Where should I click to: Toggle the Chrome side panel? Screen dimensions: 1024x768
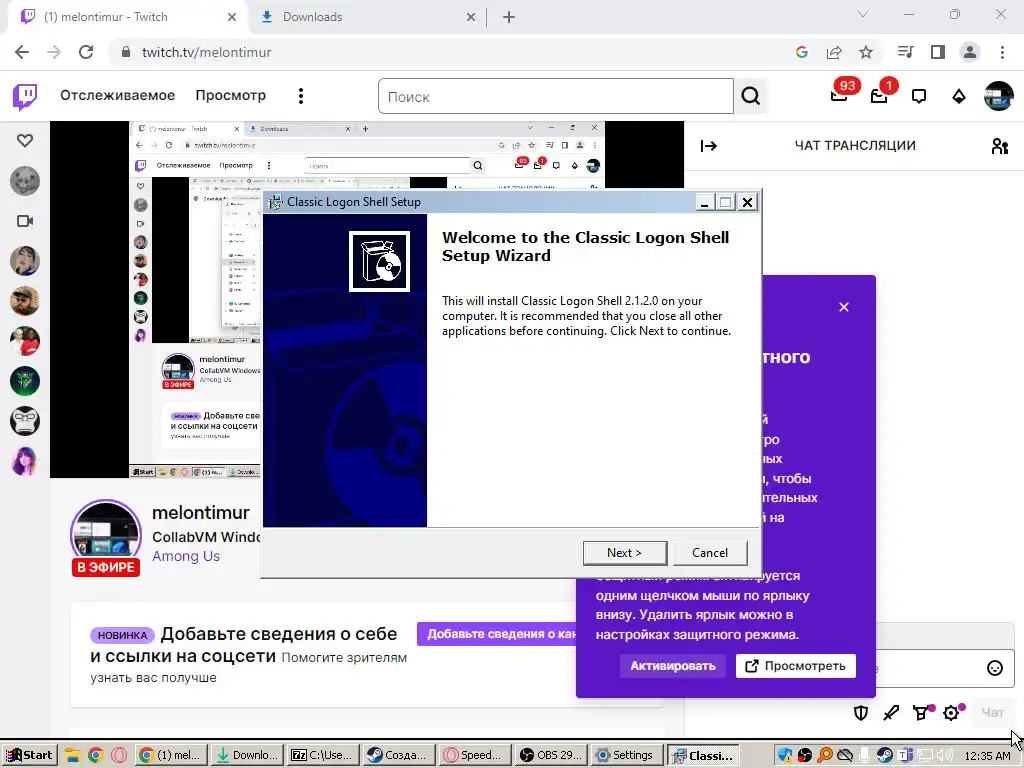(938, 52)
